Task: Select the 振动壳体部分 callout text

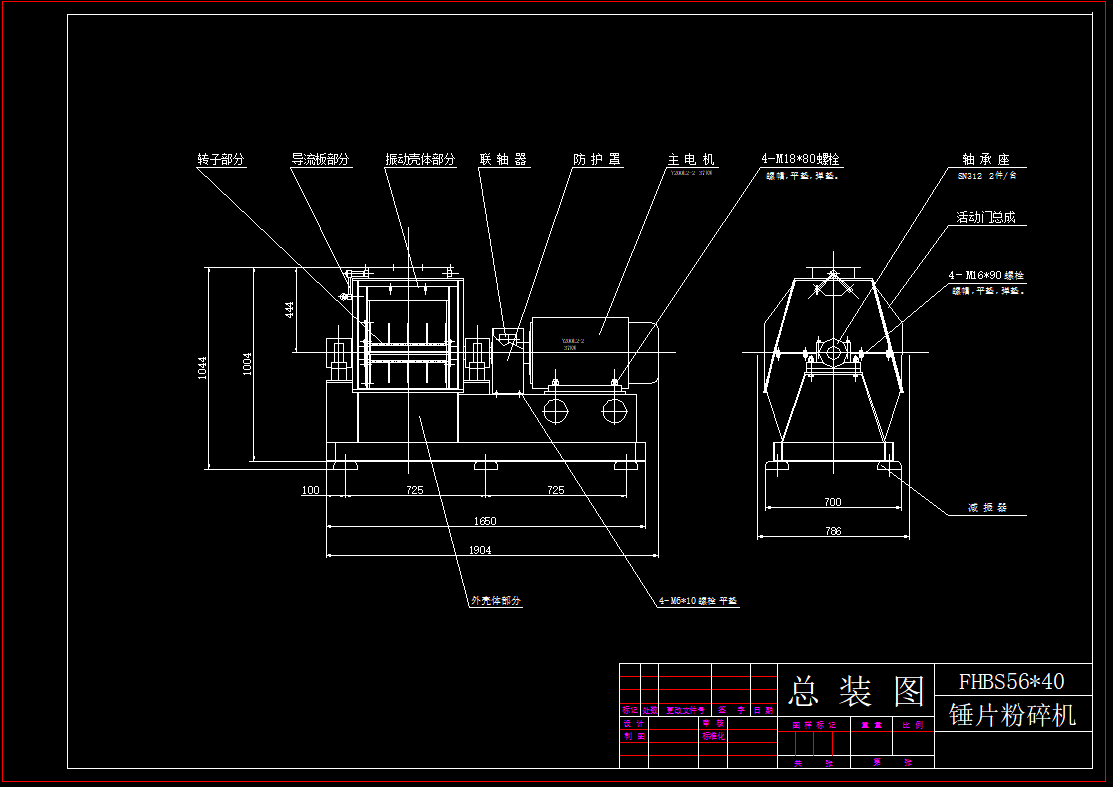Action: (420, 160)
